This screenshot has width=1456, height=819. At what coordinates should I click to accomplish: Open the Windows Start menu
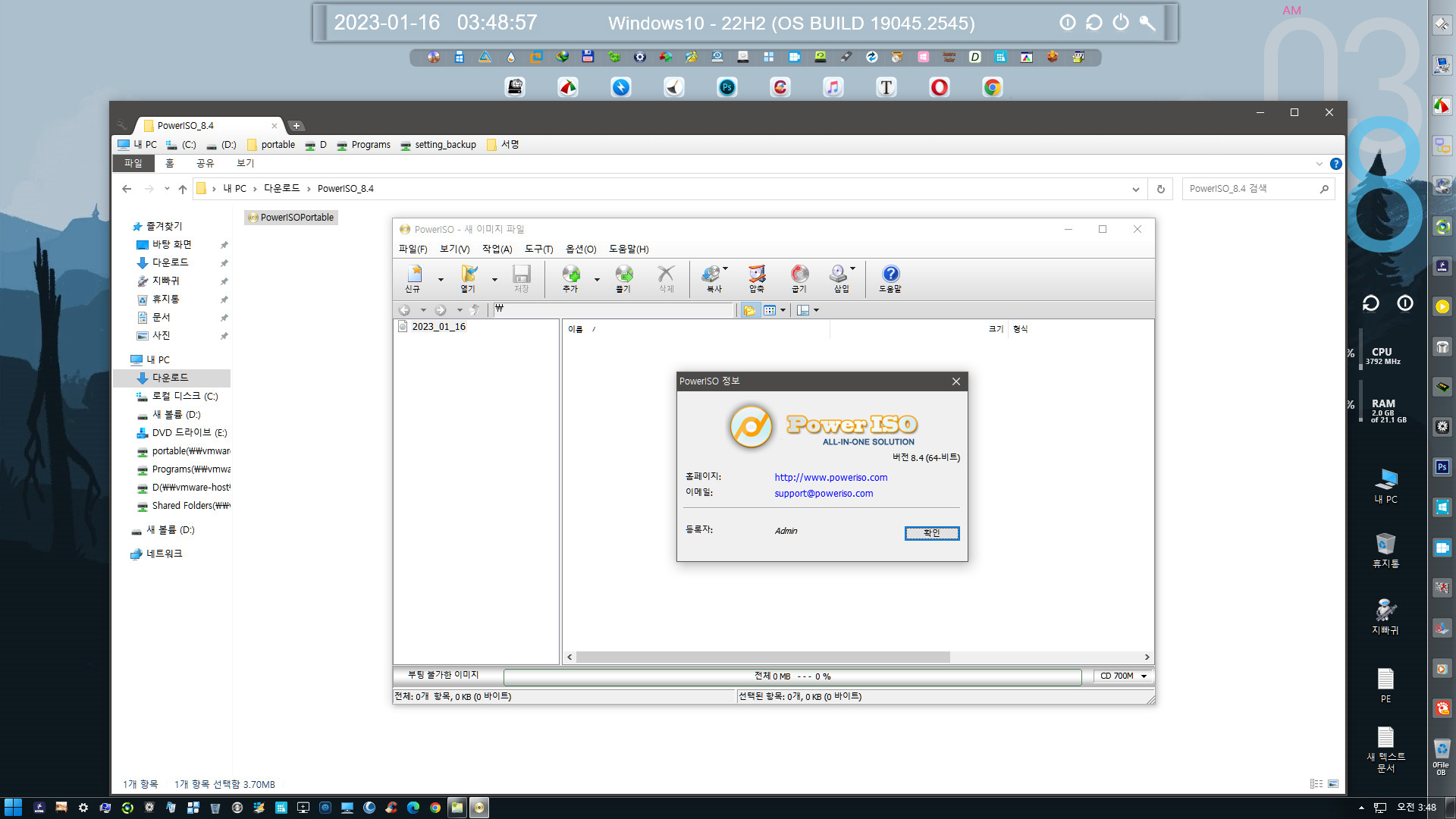[x=13, y=808]
